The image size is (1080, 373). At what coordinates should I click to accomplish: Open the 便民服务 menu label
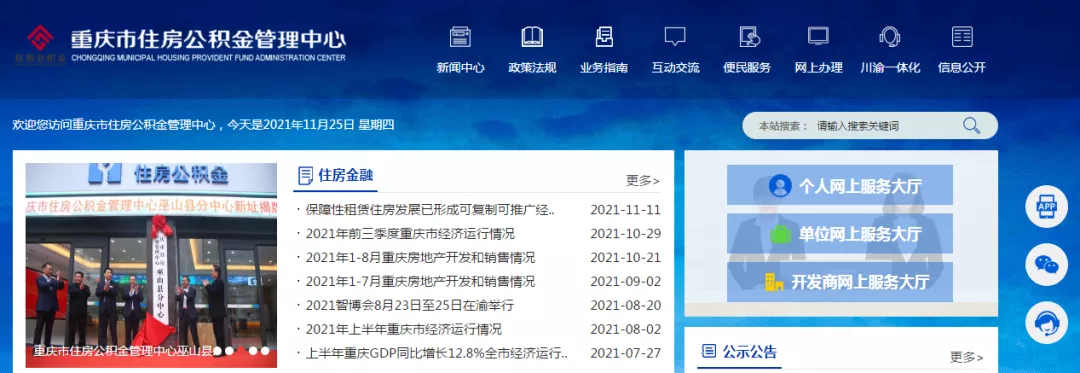747,67
